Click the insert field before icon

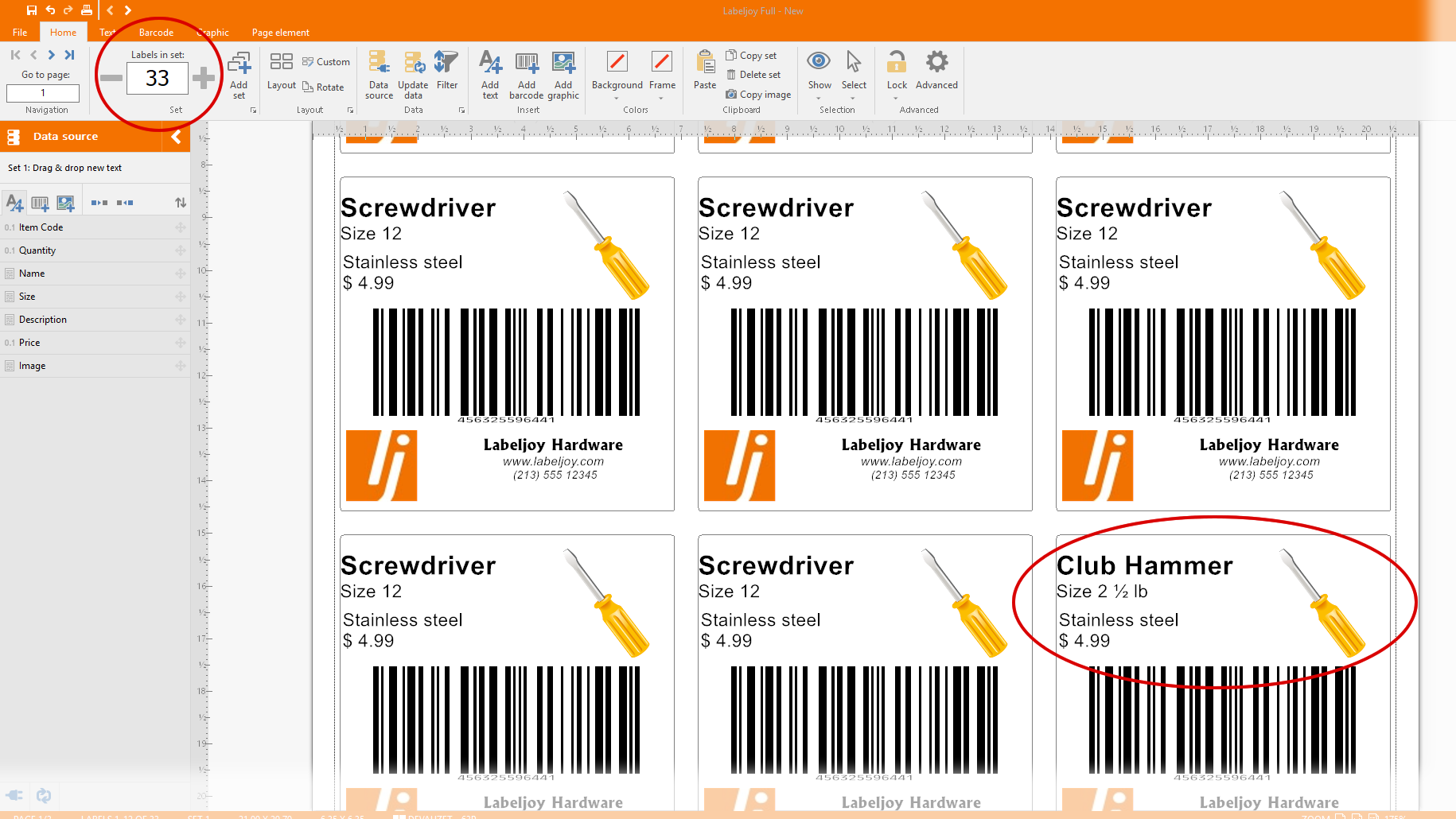125,203
